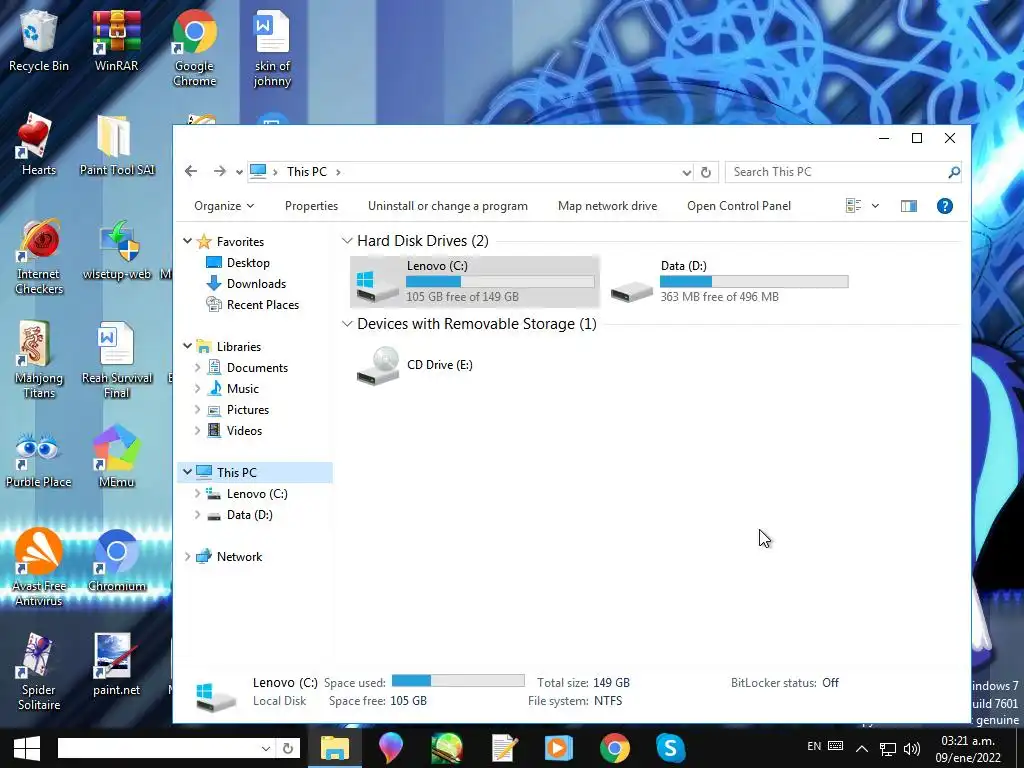Launch paint.net from the desktop
Screen dimensions: 1024x768
tap(116, 665)
